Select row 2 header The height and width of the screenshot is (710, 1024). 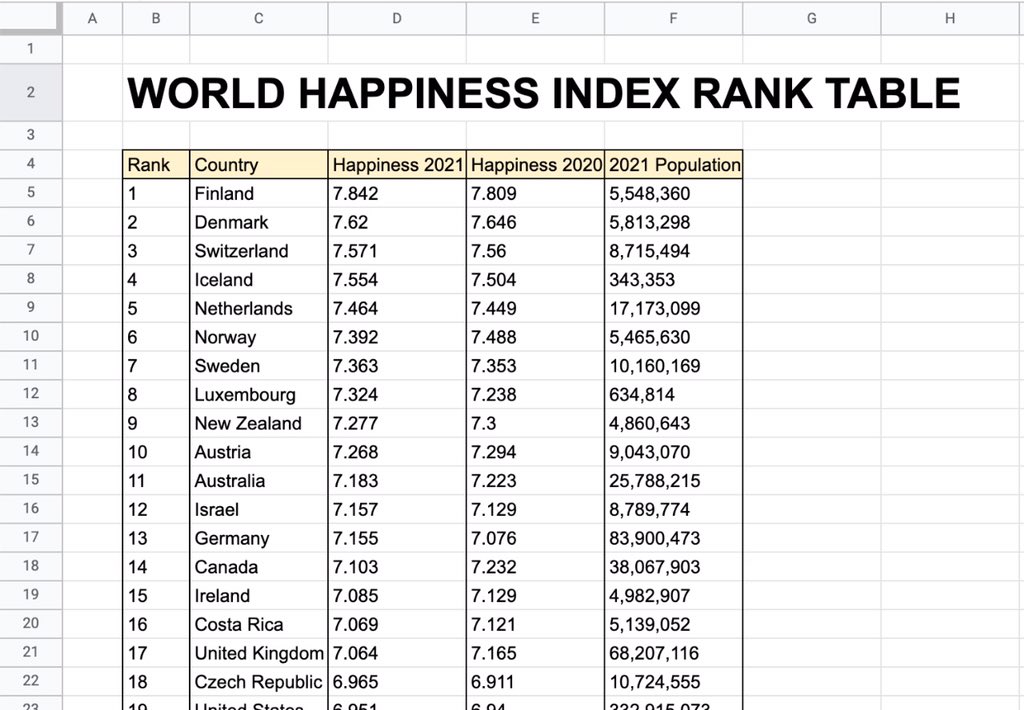(x=31, y=92)
